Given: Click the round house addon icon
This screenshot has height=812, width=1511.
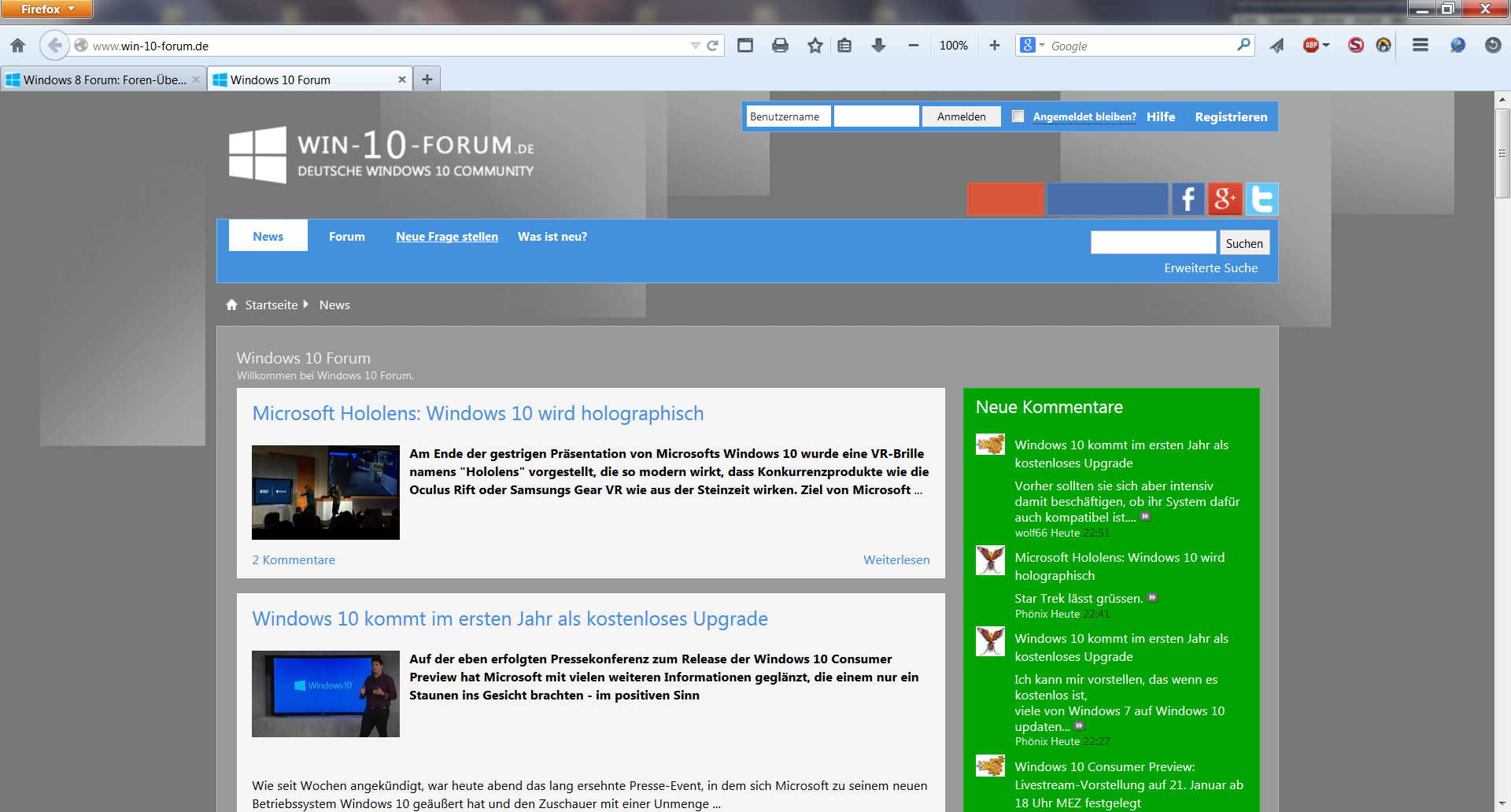Looking at the screenshot, I should click(1384, 46).
